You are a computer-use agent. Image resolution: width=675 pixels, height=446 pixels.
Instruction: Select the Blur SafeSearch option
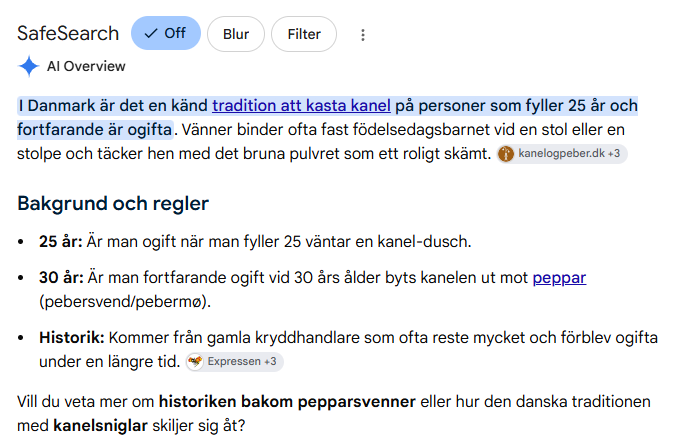tap(236, 34)
